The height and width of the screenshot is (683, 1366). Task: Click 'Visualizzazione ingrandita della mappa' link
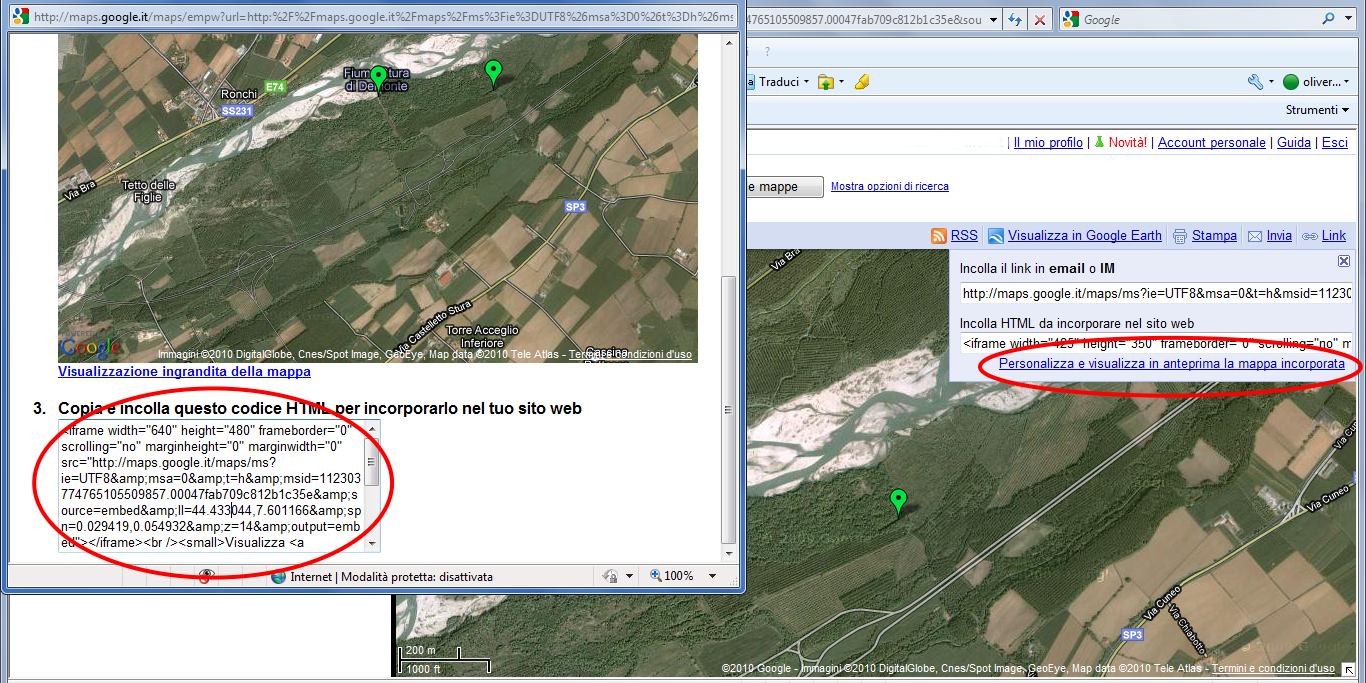pyautogui.click(x=184, y=371)
